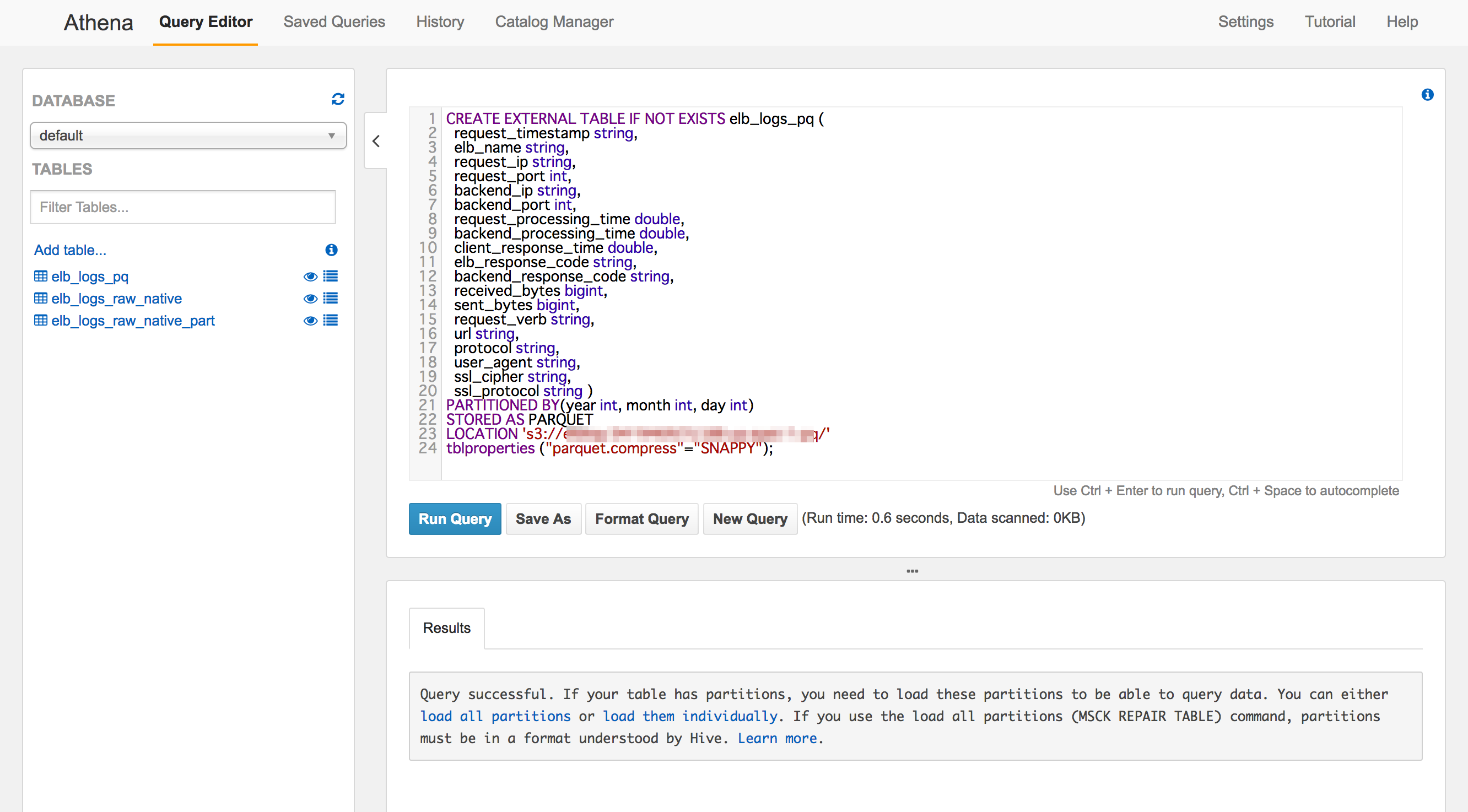Screen dimensions: 1468x812
Task: Toggle preview eye for elb_logs_pq
Action: click(310, 277)
